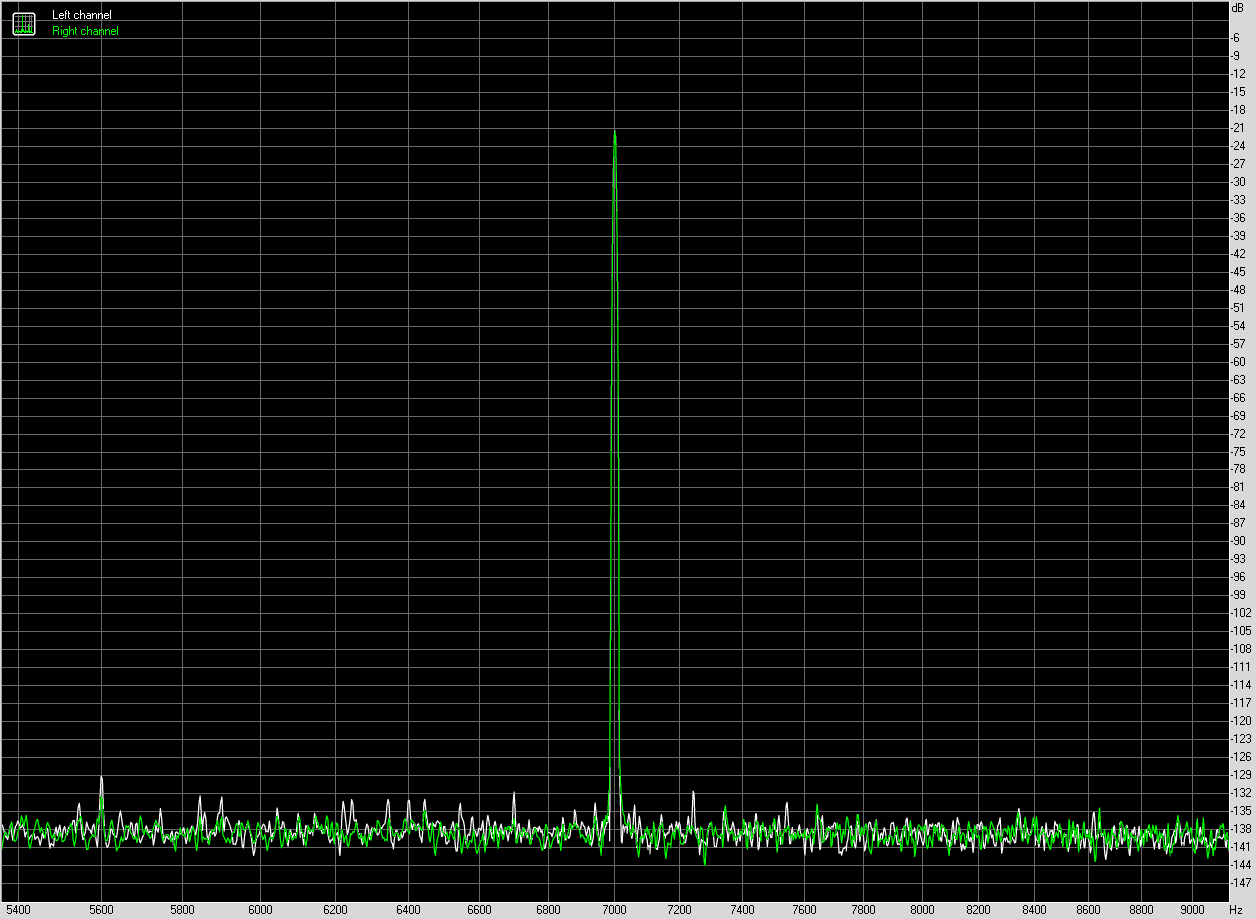Click the 8000 frequency axis label
The image size is (1256, 919).
coord(920,909)
